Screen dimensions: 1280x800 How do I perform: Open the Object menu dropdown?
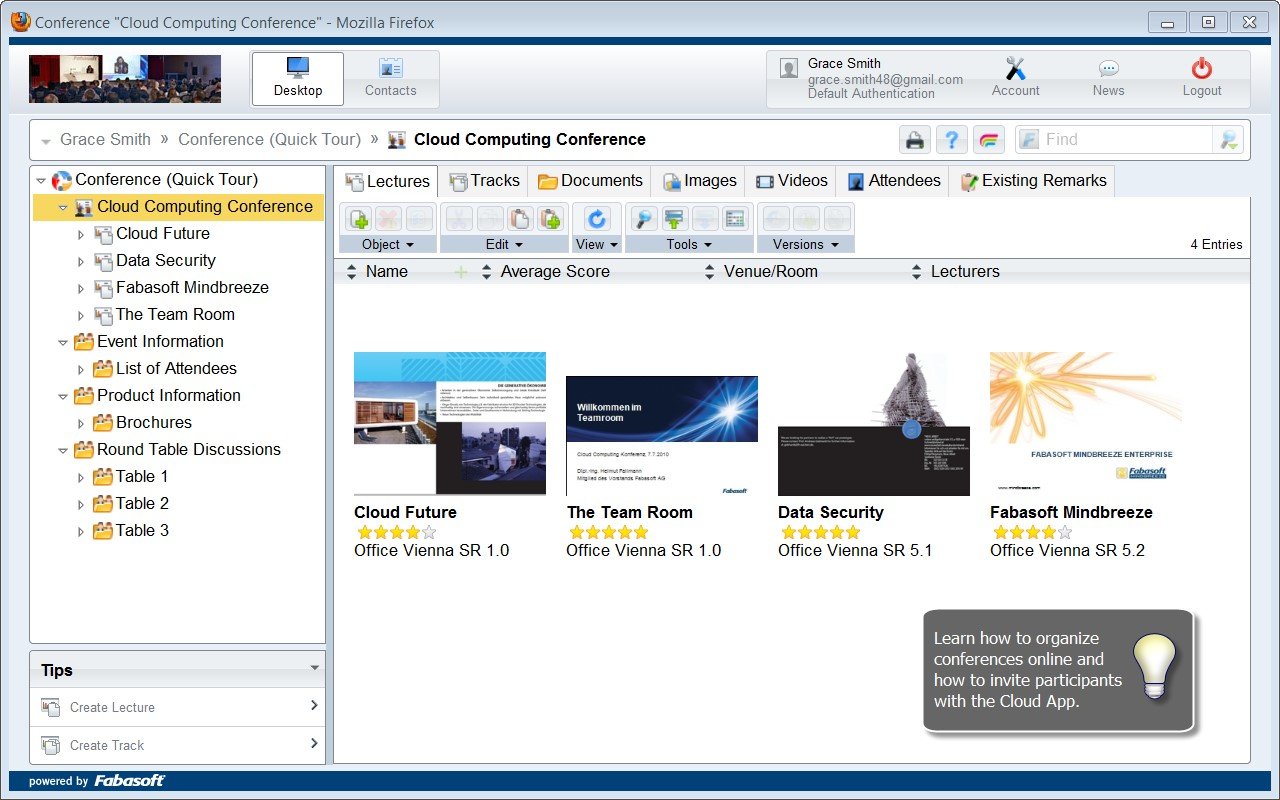click(388, 244)
